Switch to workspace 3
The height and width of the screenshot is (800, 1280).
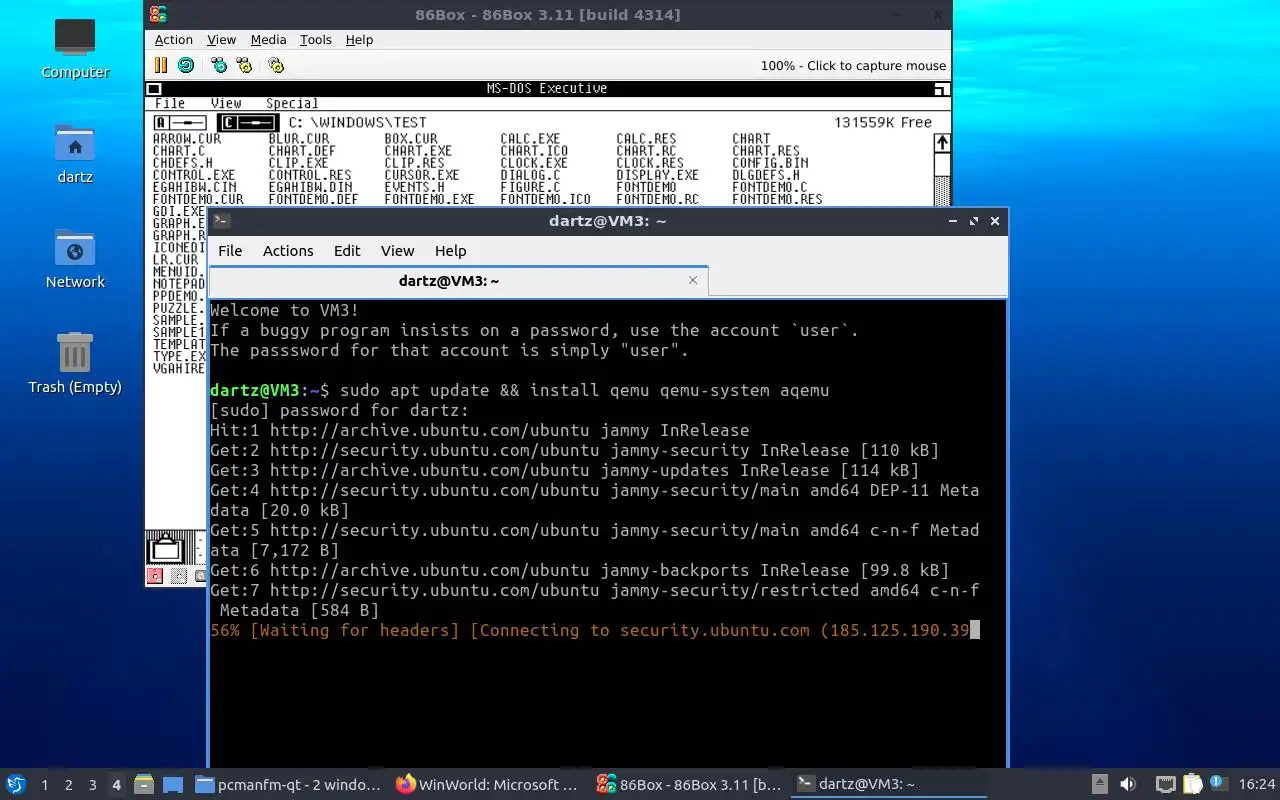tap(92, 785)
